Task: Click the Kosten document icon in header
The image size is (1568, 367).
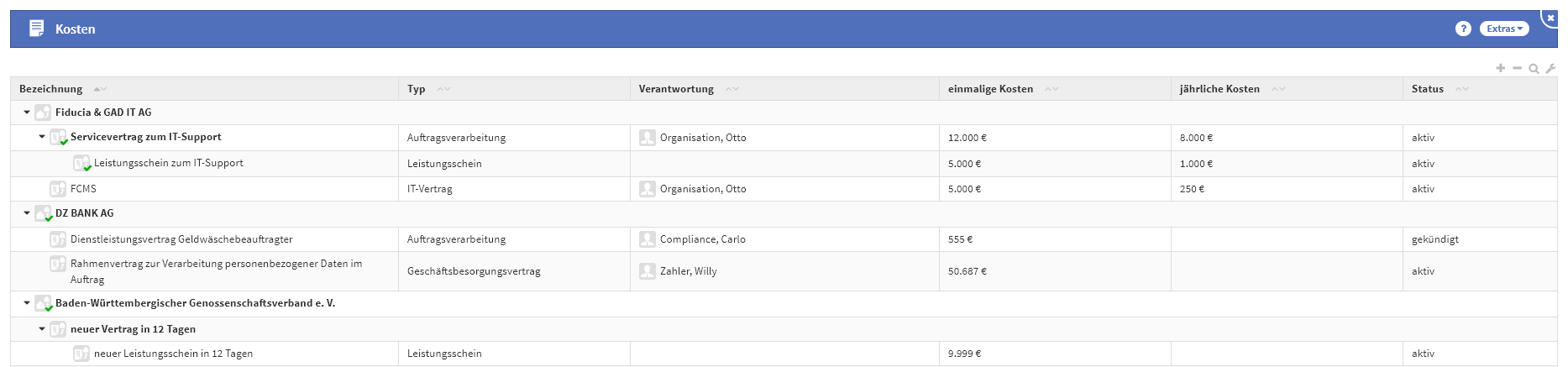Action: [x=36, y=29]
